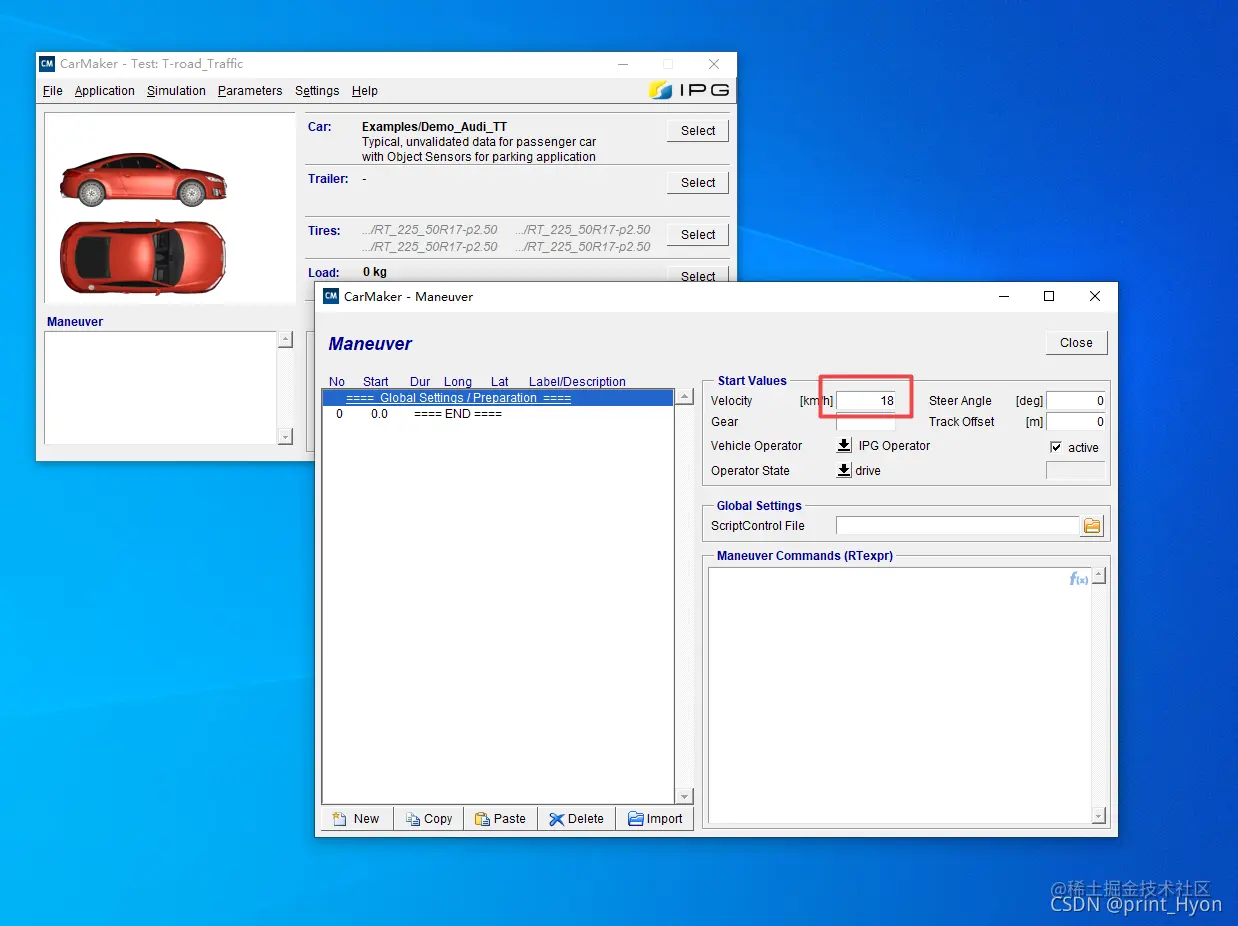Image resolution: width=1238 pixels, height=926 pixels.
Task: Close the Maneuver dialog via Close button
Action: (1076, 342)
